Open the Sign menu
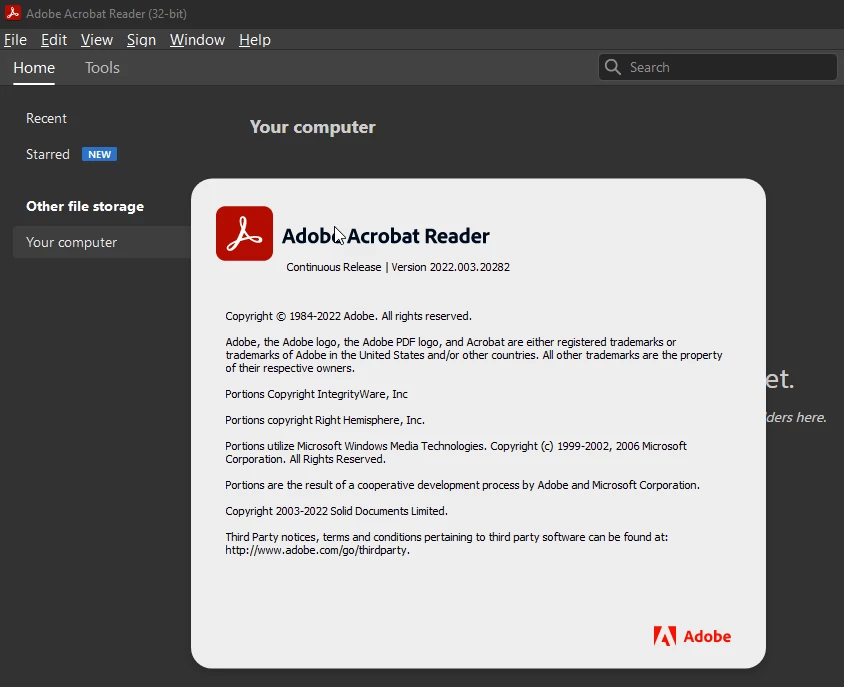Viewport: 844px width, 687px height. [141, 40]
